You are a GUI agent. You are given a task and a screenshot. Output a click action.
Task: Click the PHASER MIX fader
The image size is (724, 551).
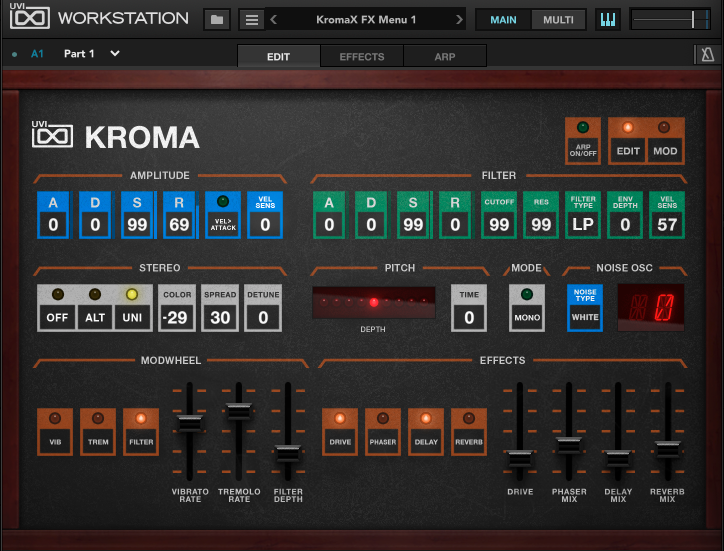click(569, 445)
